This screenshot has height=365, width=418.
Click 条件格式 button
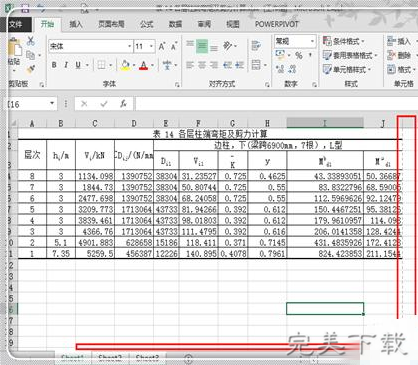coord(344,41)
